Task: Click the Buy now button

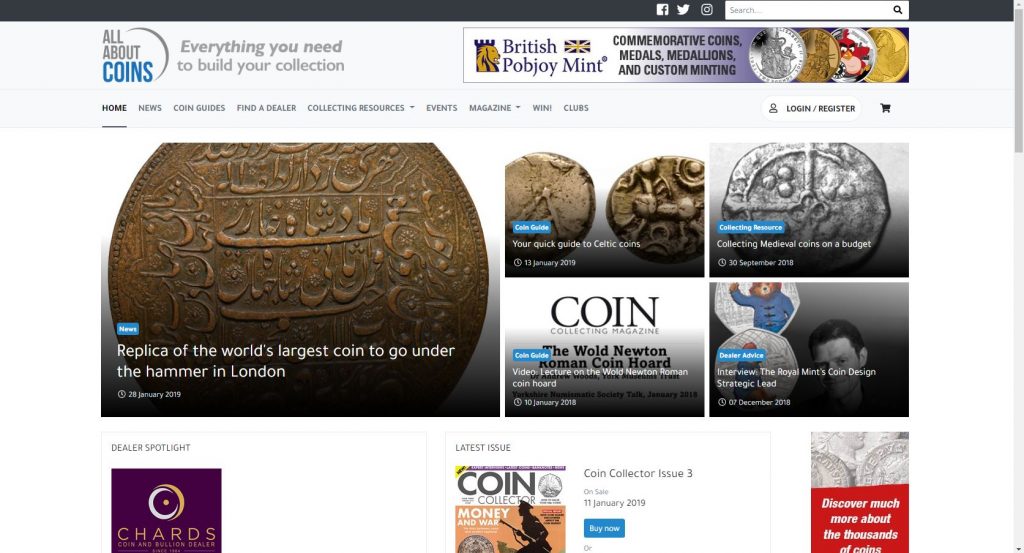Action: tap(604, 528)
